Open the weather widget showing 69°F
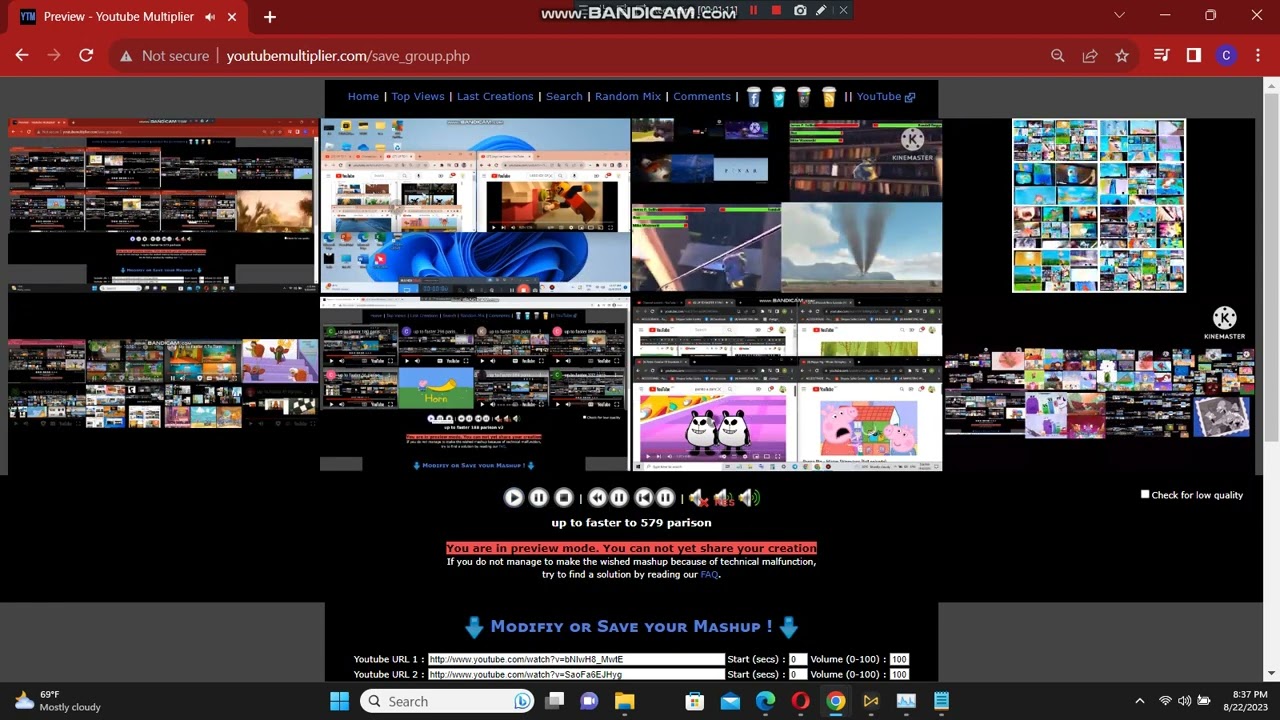The height and width of the screenshot is (720, 1280). (x=58, y=701)
